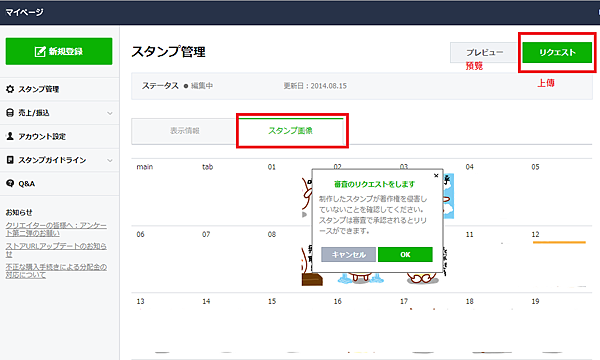Select the main image slot
Viewport: 600px width, 360px height.
click(x=164, y=192)
